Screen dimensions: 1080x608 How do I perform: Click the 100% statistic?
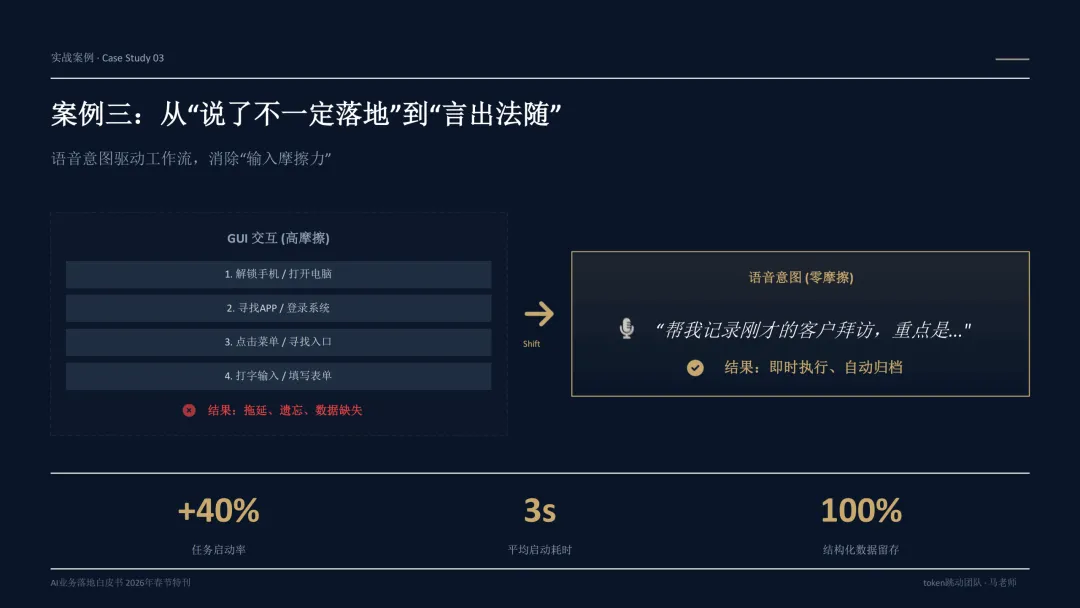tap(861, 511)
